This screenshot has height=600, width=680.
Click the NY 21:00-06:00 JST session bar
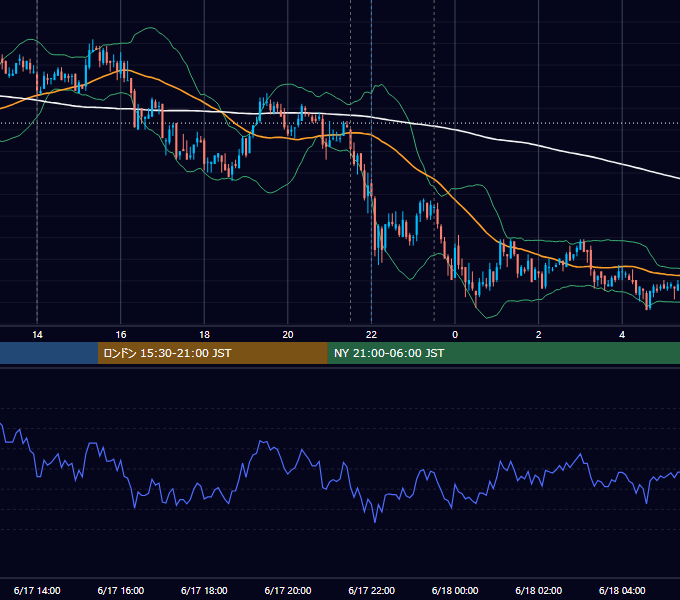503,353
